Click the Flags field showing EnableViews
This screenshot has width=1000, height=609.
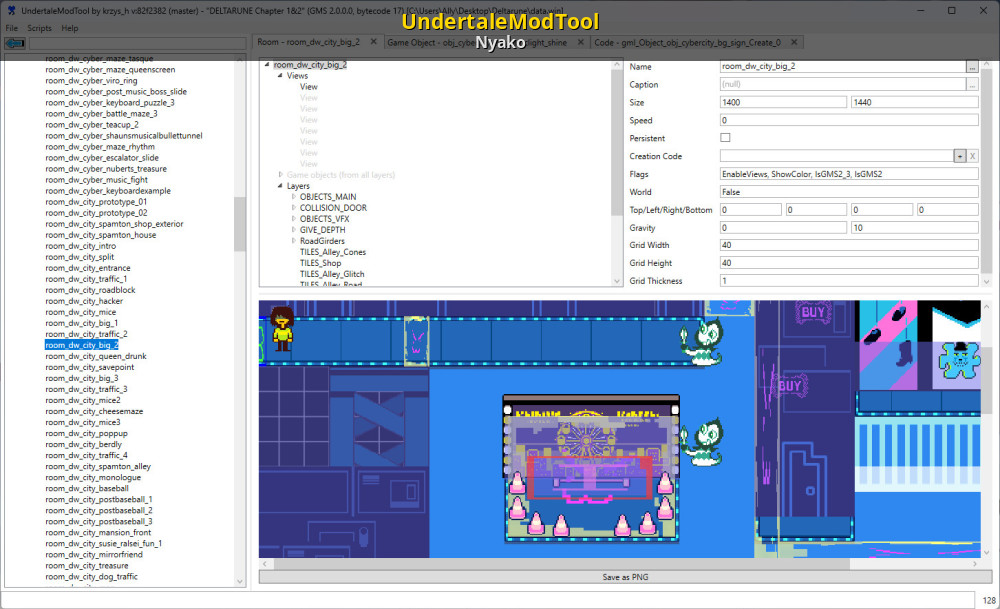[x=849, y=174]
